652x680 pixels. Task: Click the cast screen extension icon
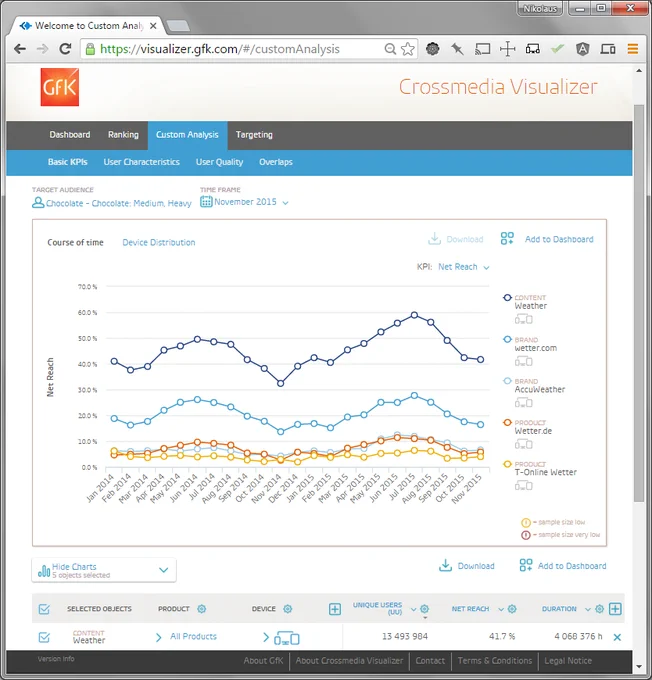[482, 49]
